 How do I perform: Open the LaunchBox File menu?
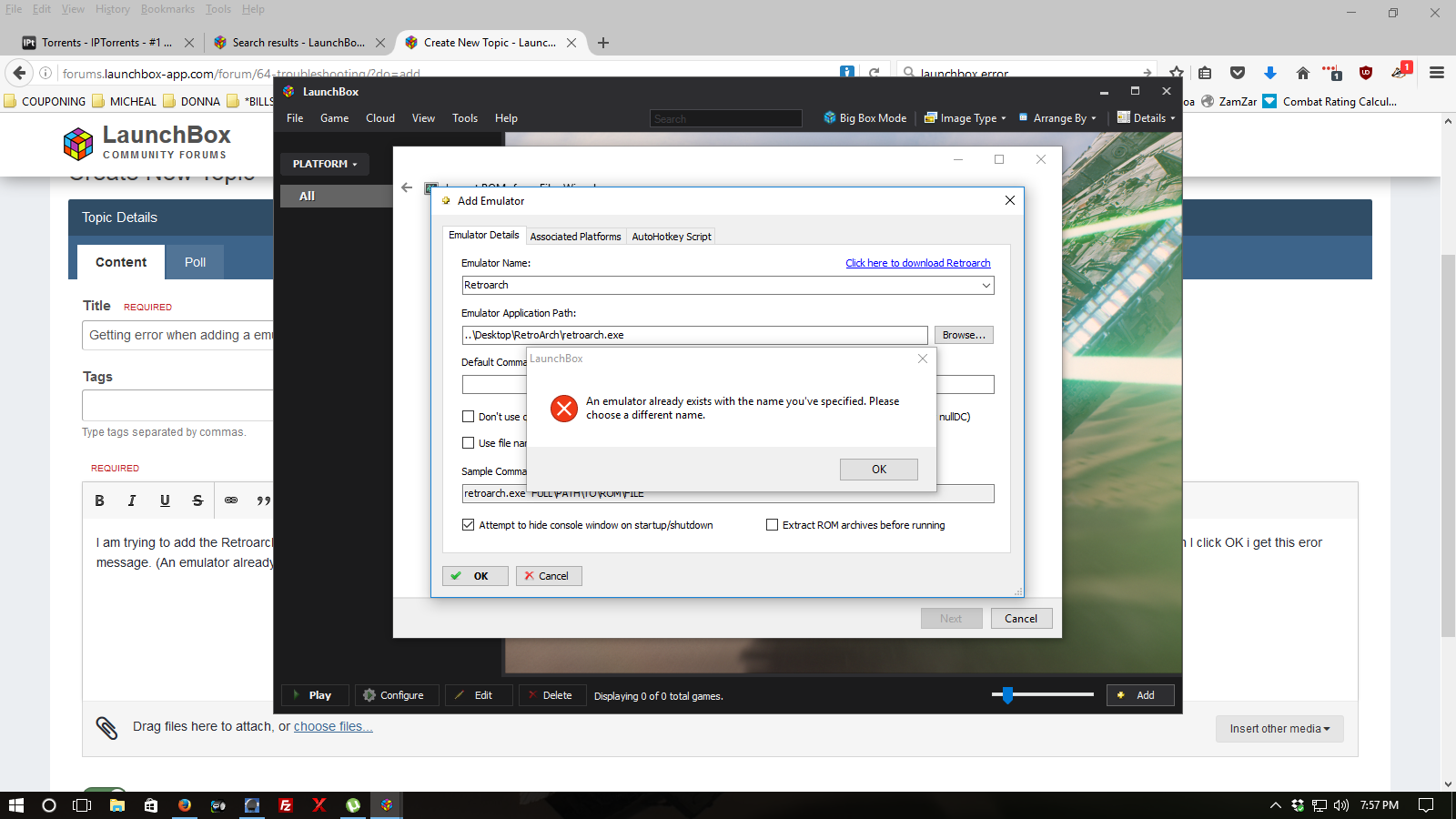tap(295, 118)
